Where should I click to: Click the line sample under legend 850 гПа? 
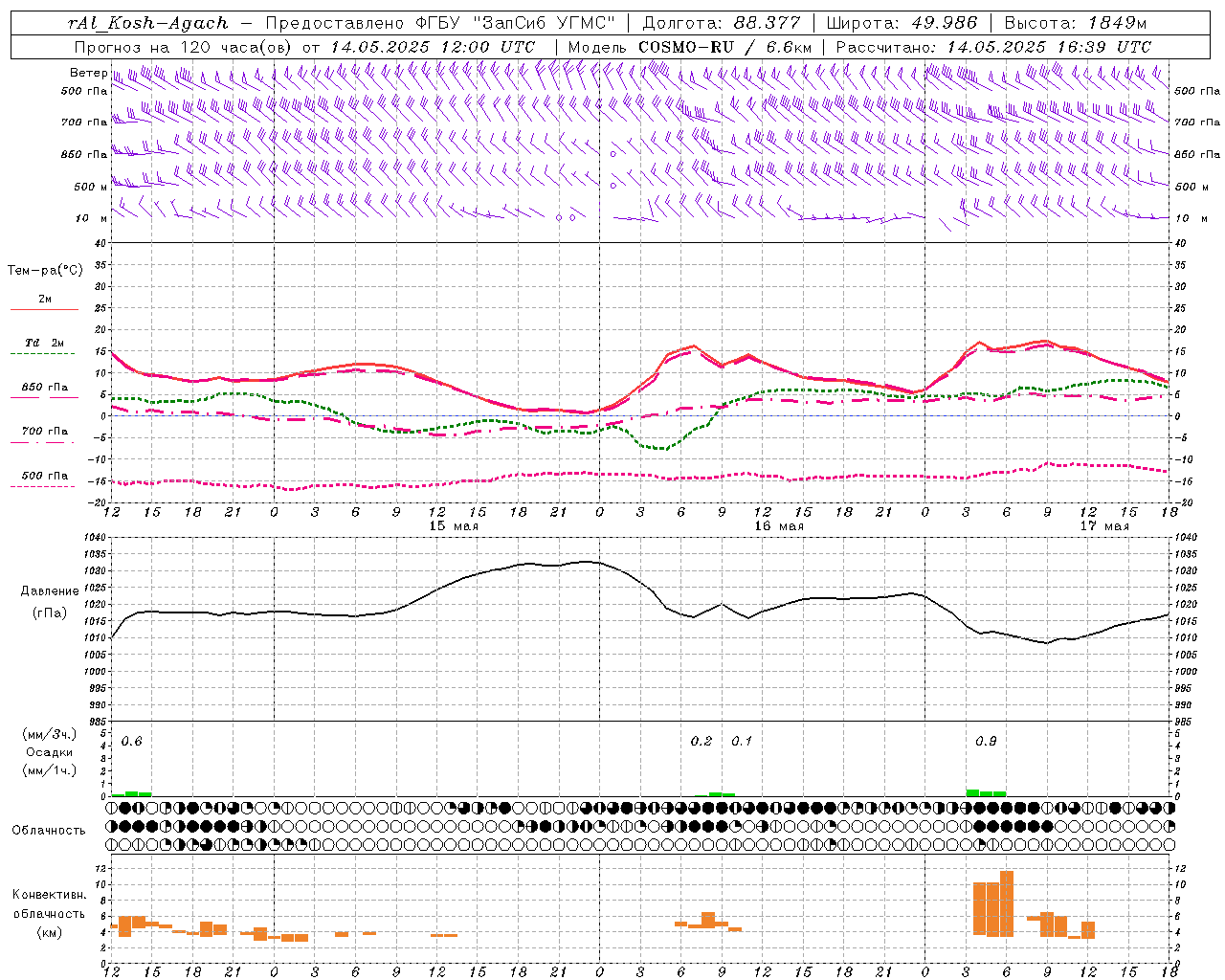44,398
